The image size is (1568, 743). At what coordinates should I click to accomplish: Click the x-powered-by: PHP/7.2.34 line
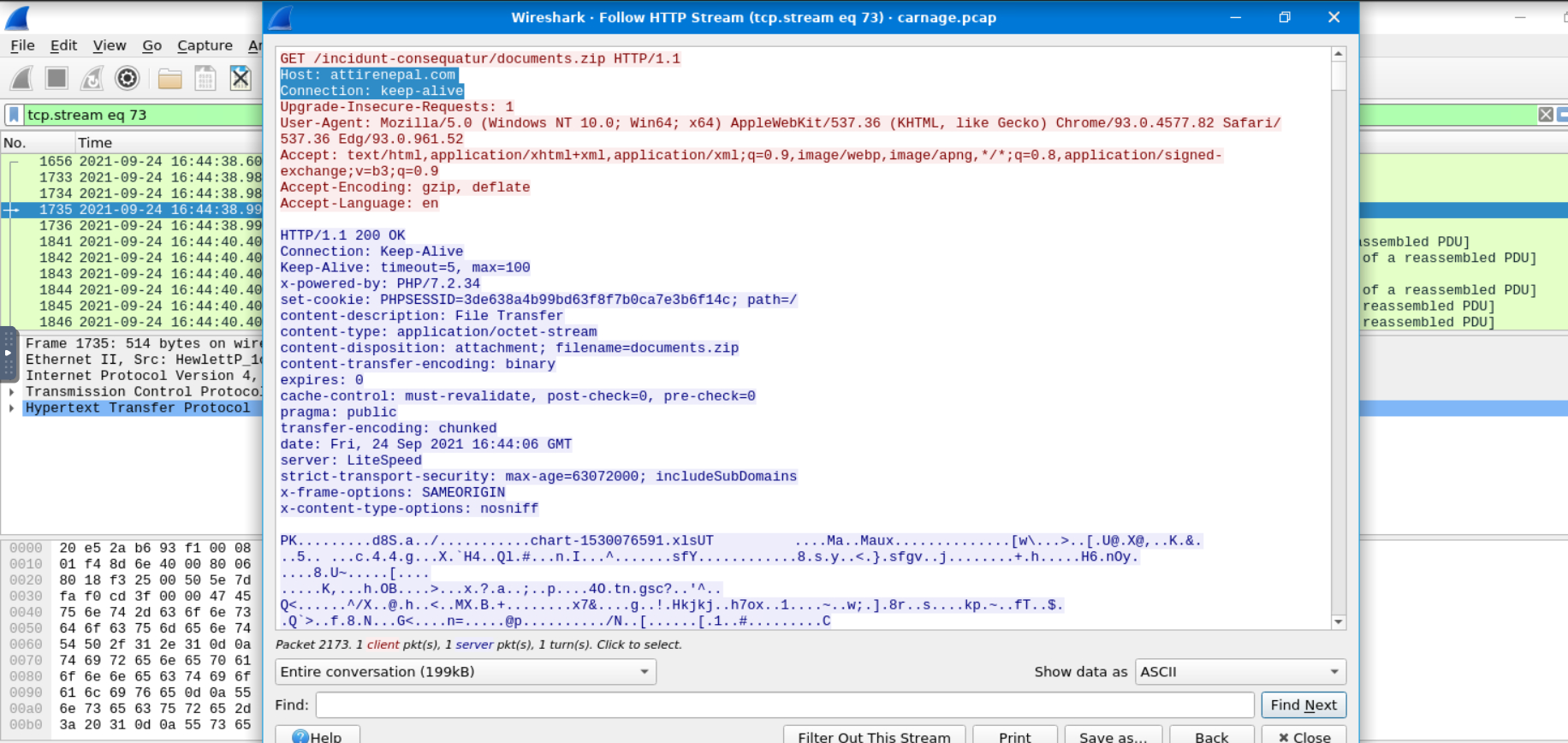point(380,283)
